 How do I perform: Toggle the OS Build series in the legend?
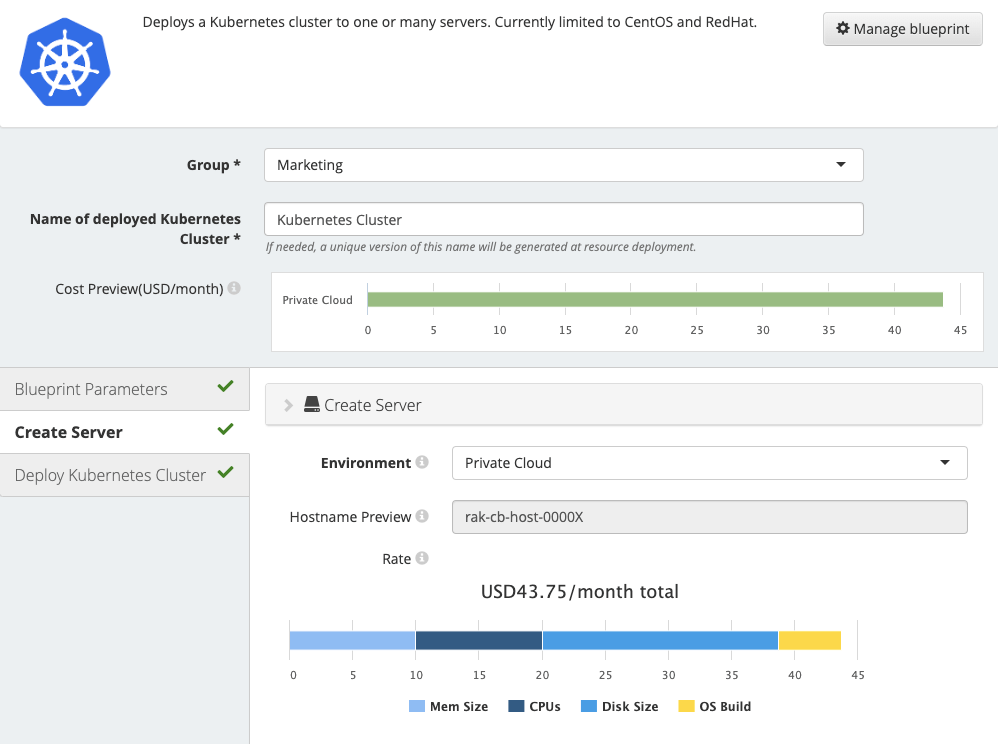[x=714, y=706]
